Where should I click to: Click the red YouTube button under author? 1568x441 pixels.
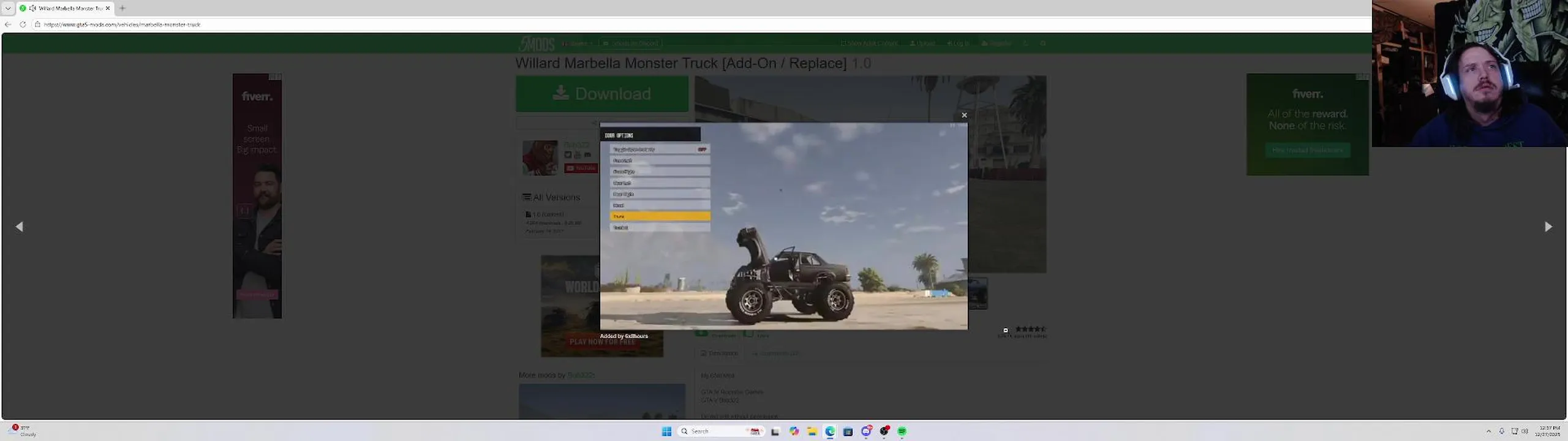581,168
